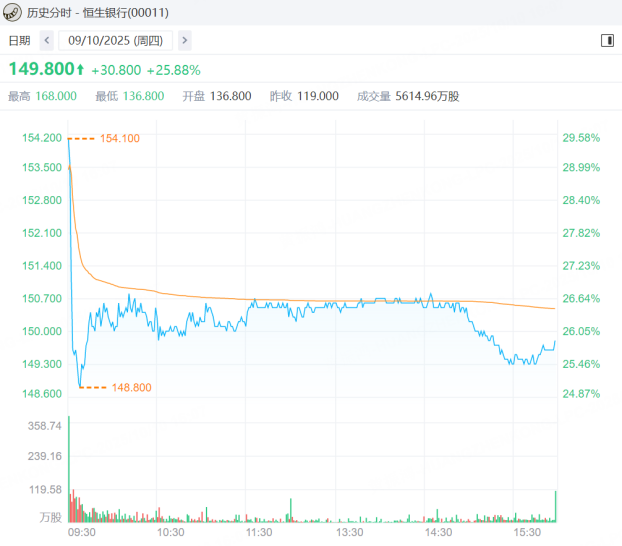The width and height of the screenshot is (622, 546).
Task: Click the 成交量 value 5614.96万股
Action: [x=427, y=96]
